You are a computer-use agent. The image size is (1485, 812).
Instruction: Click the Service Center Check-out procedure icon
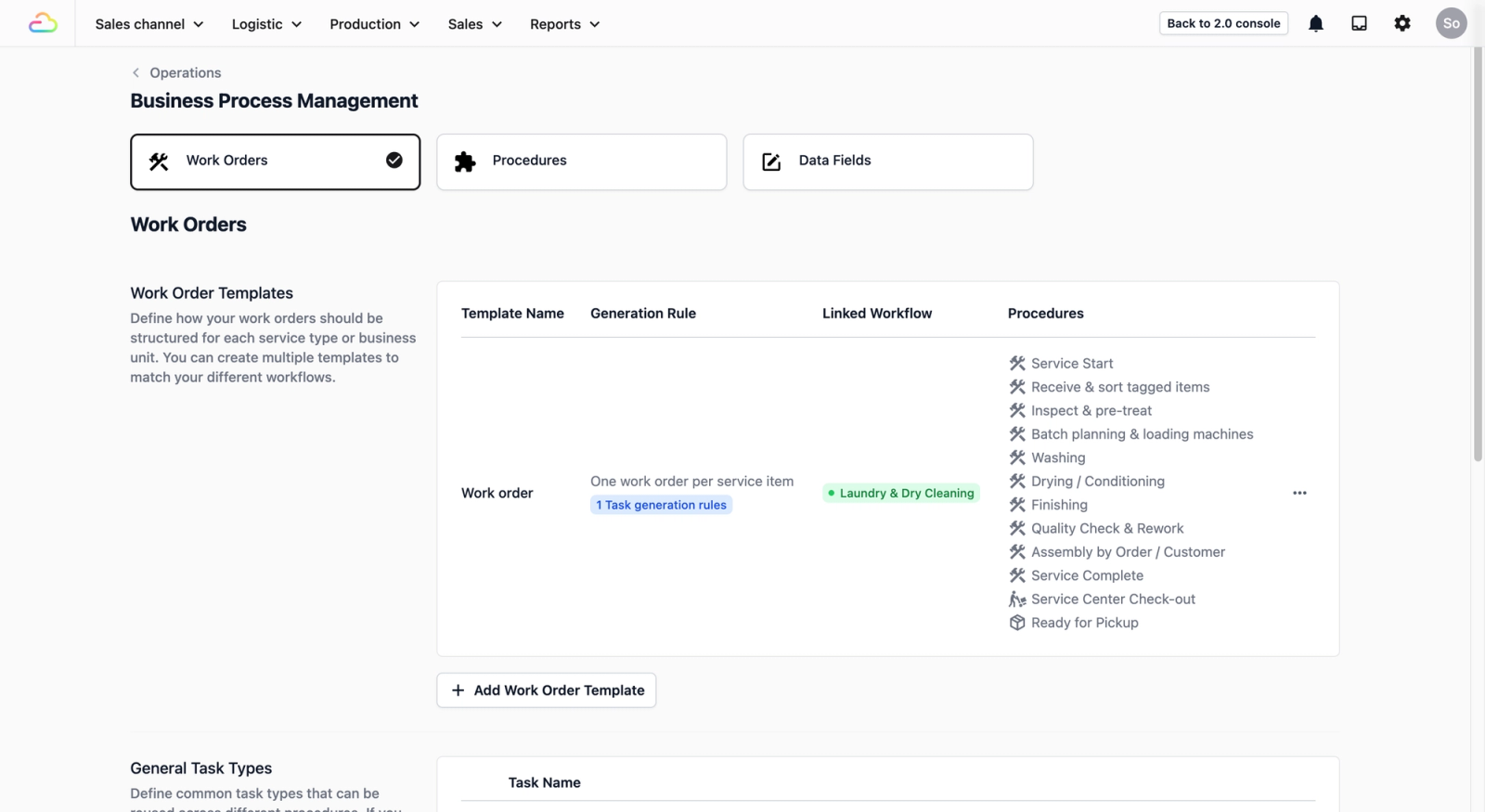coord(1017,599)
